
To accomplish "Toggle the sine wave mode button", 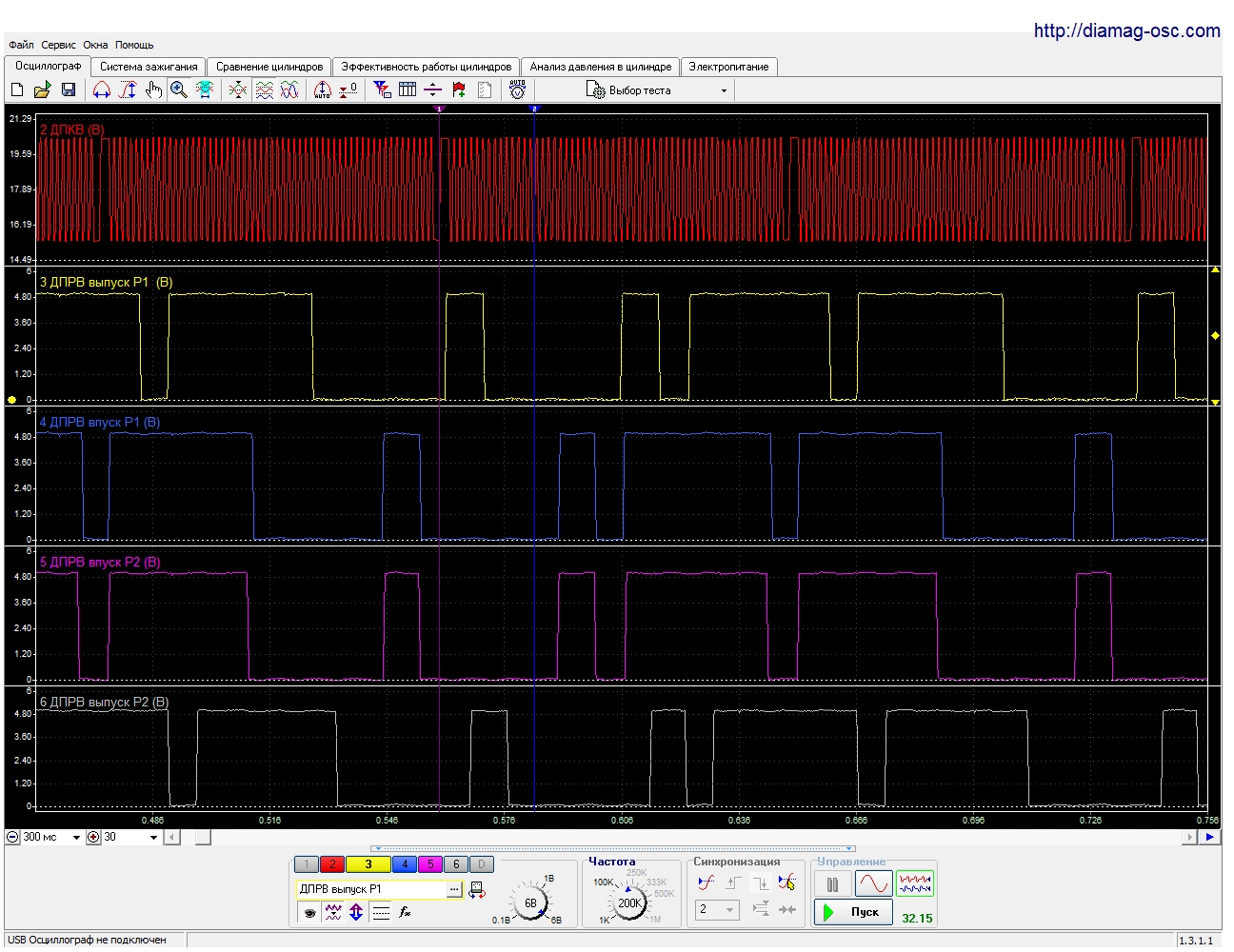I will (874, 884).
